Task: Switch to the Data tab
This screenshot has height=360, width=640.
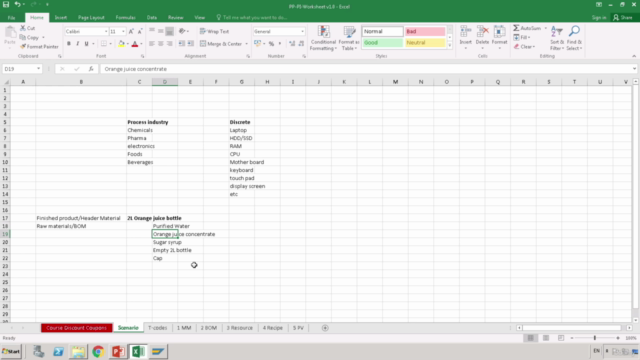Action: coord(152,18)
